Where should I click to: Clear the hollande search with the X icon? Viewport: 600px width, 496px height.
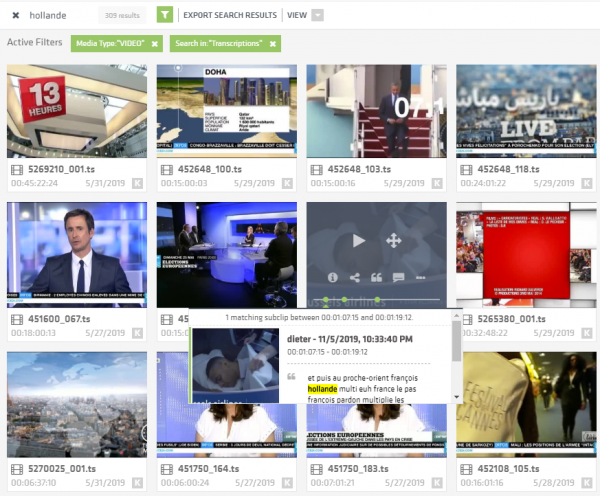coord(16,15)
